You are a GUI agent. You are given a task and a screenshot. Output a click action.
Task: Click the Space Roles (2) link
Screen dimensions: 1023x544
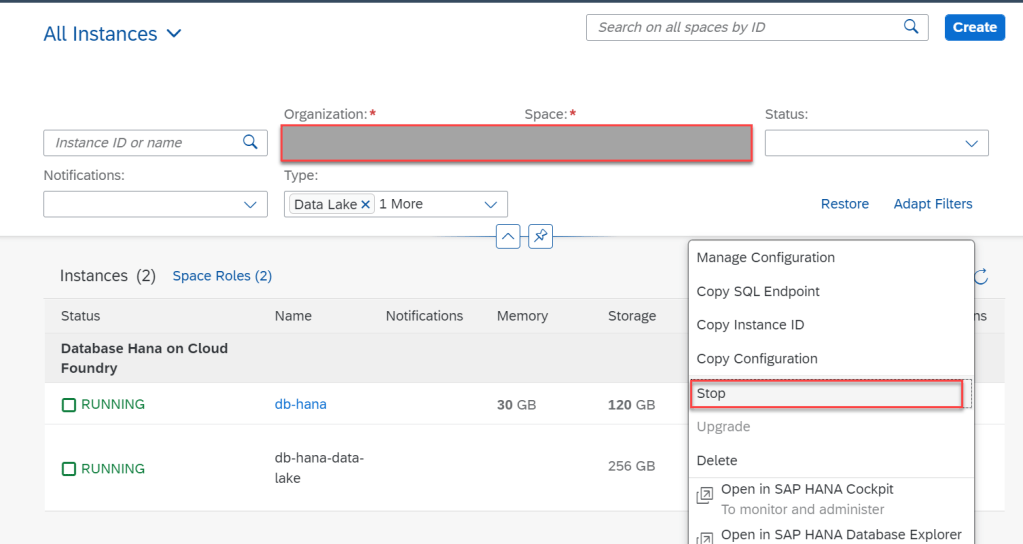tap(222, 276)
